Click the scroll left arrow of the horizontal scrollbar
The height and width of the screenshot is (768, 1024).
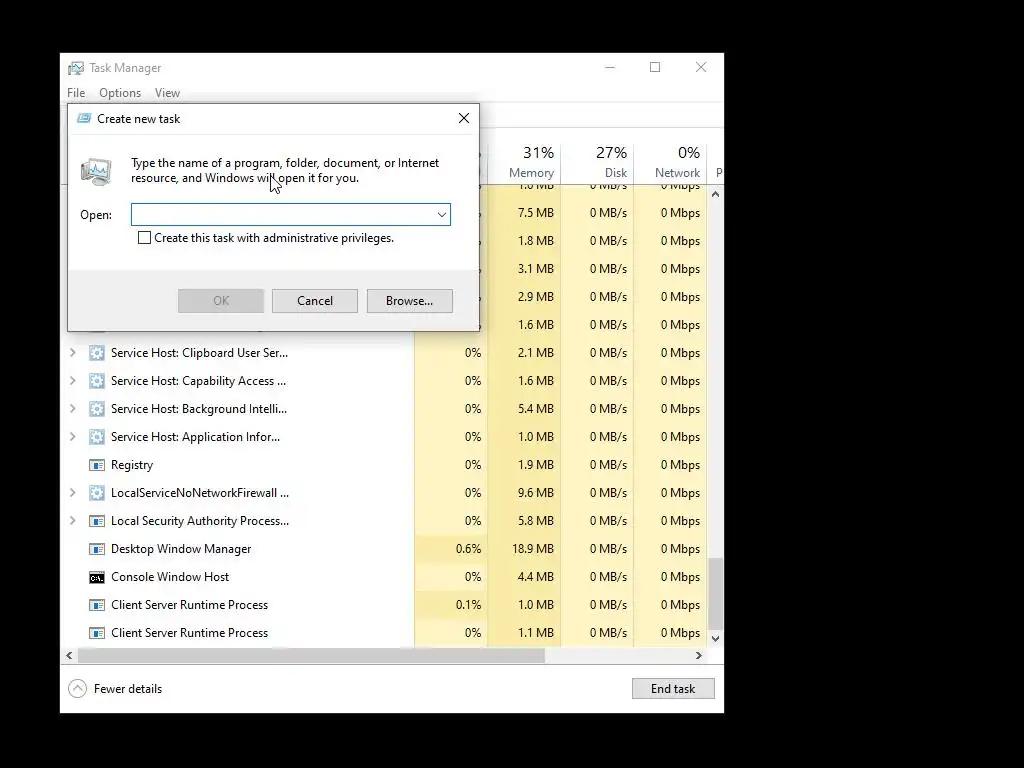tap(69, 656)
